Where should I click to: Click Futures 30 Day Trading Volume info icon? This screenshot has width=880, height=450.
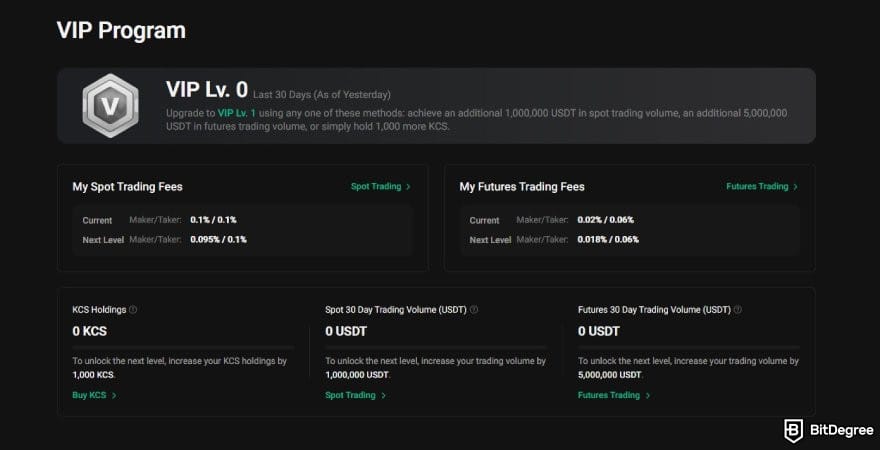point(737,310)
